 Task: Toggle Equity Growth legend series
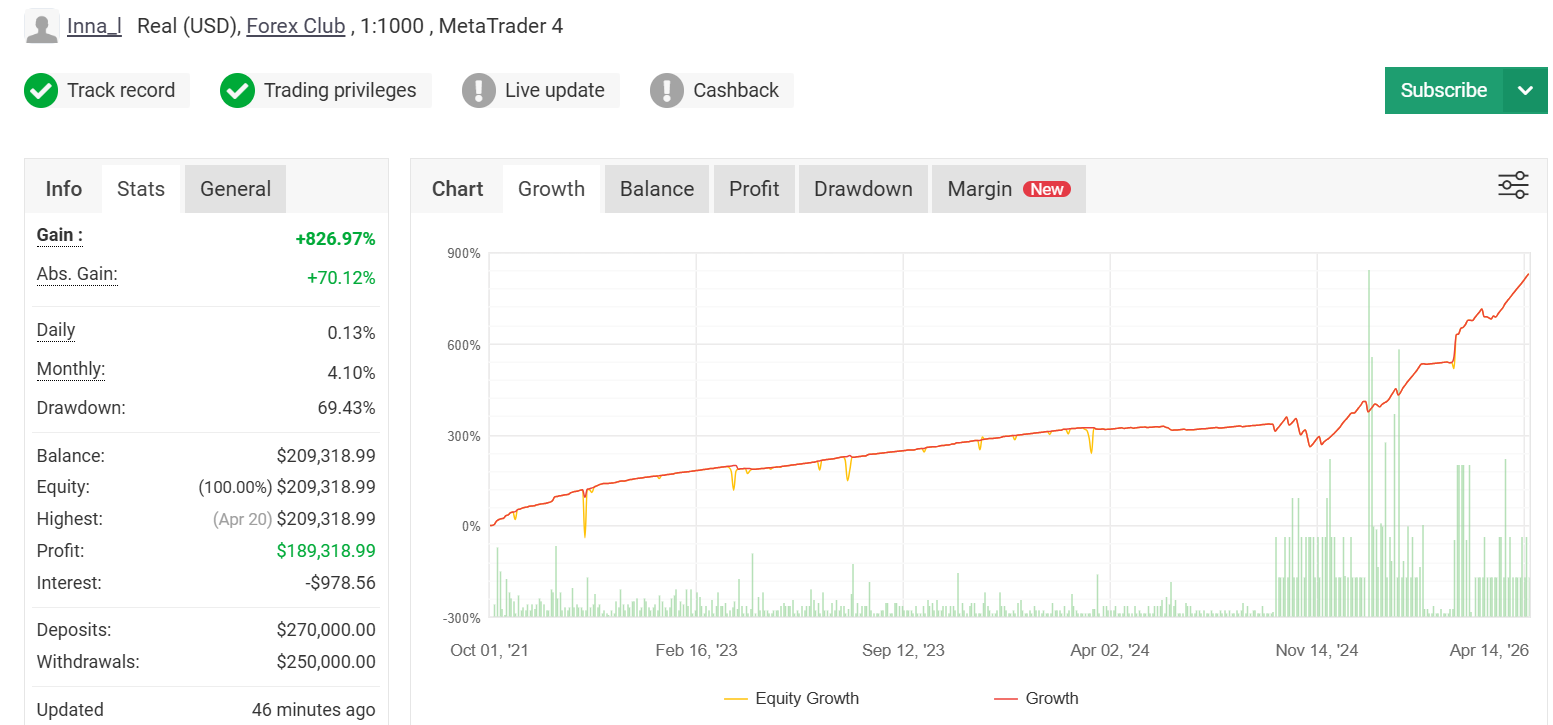790,698
